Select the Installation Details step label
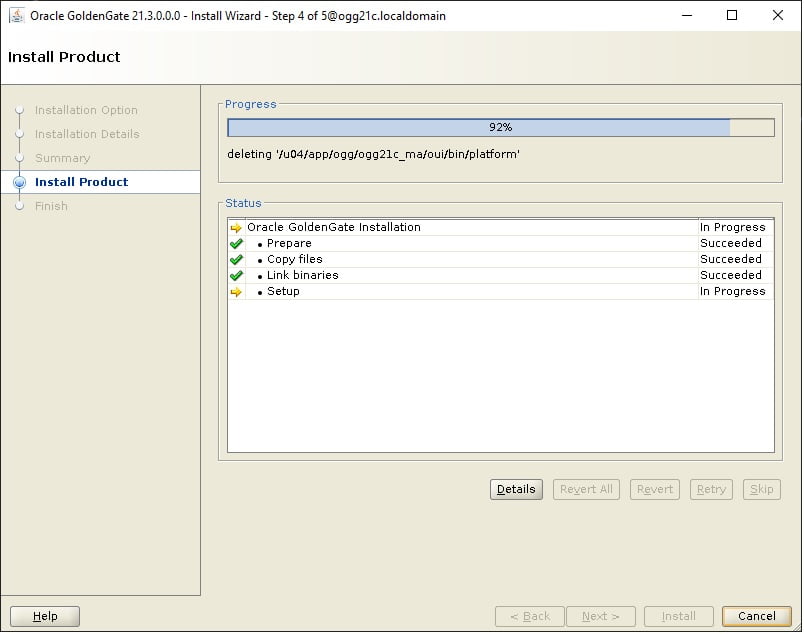This screenshot has height=634, width=804. click(87, 134)
